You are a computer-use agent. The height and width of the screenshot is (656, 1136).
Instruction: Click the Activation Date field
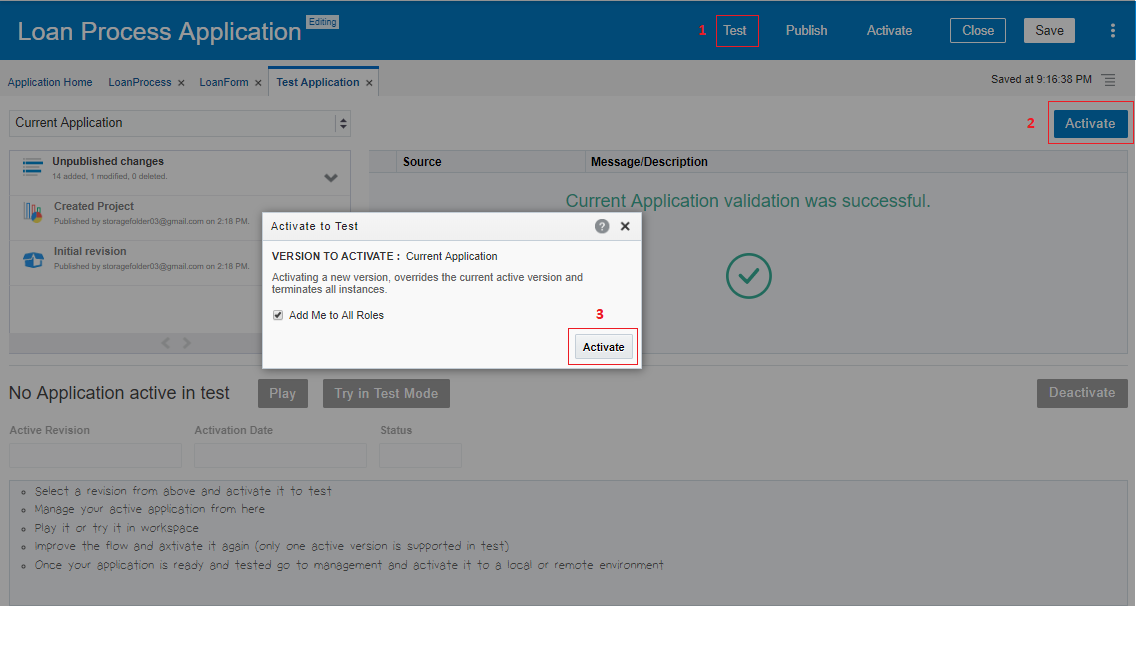(280, 455)
